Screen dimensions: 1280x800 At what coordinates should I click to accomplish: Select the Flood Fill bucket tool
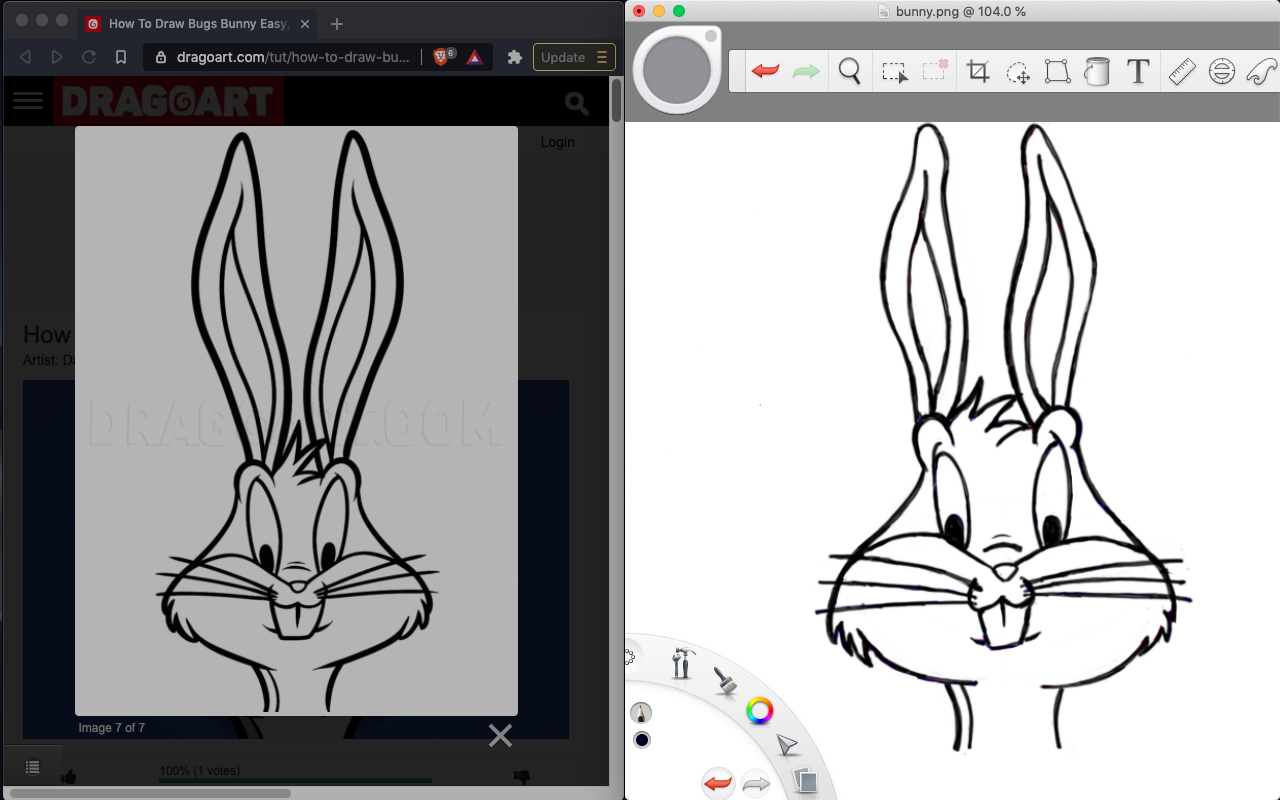tap(1097, 72)
